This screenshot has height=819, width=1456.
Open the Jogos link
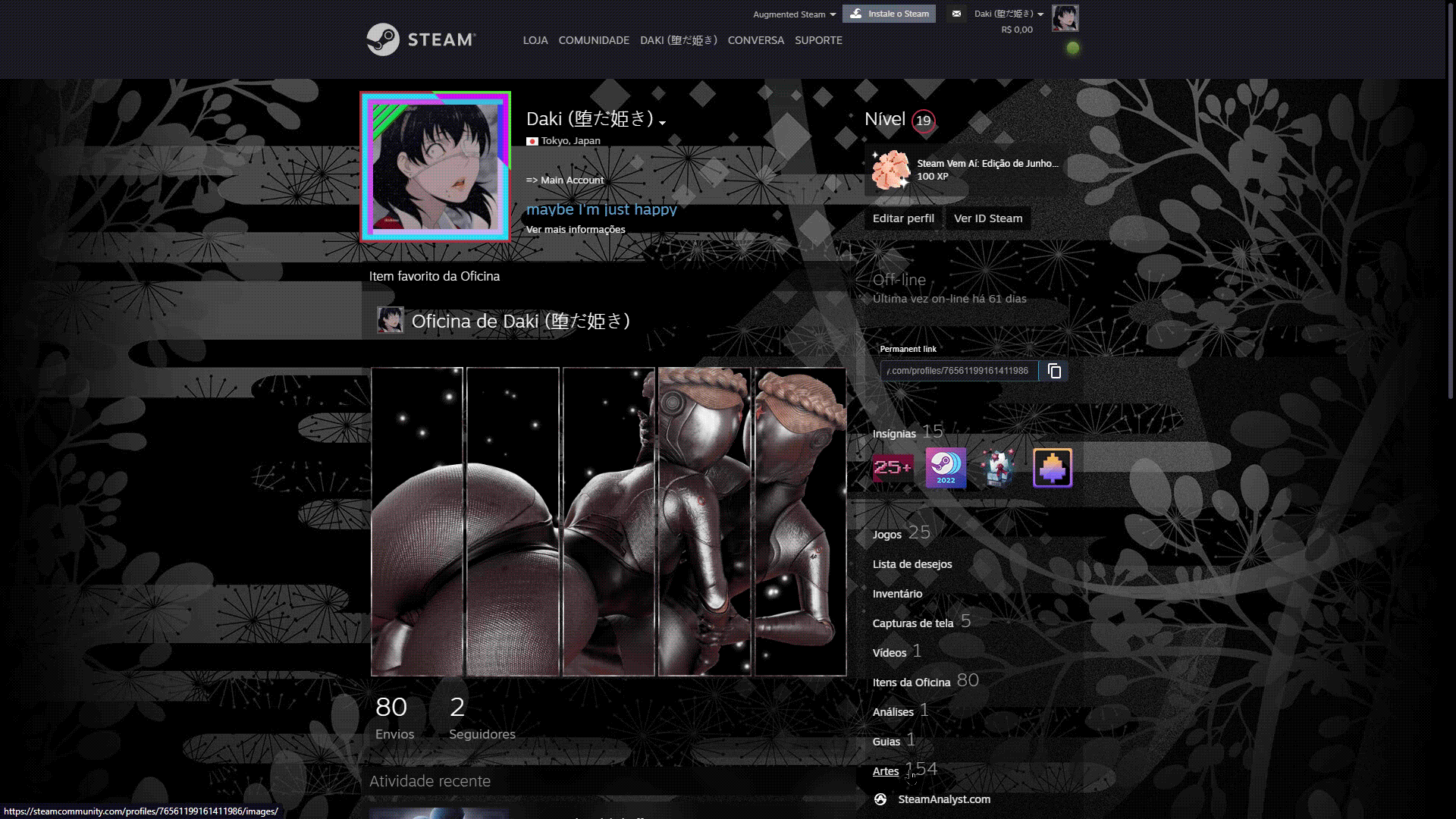click(x=886, y=535)
